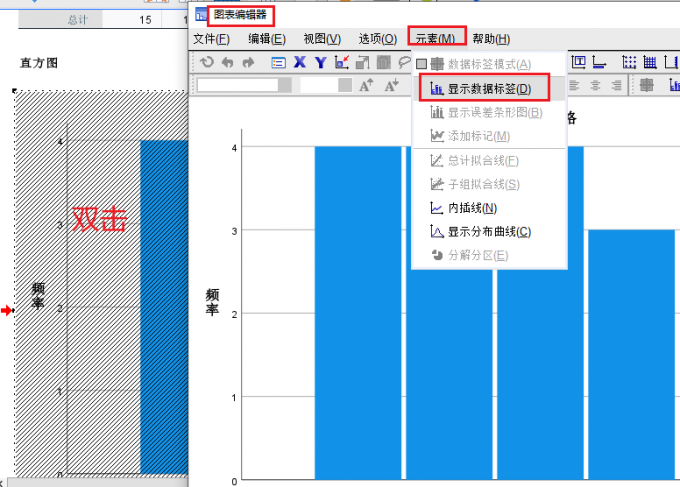Click the rescale chart icon
The image size is (680, 487).
363,63
